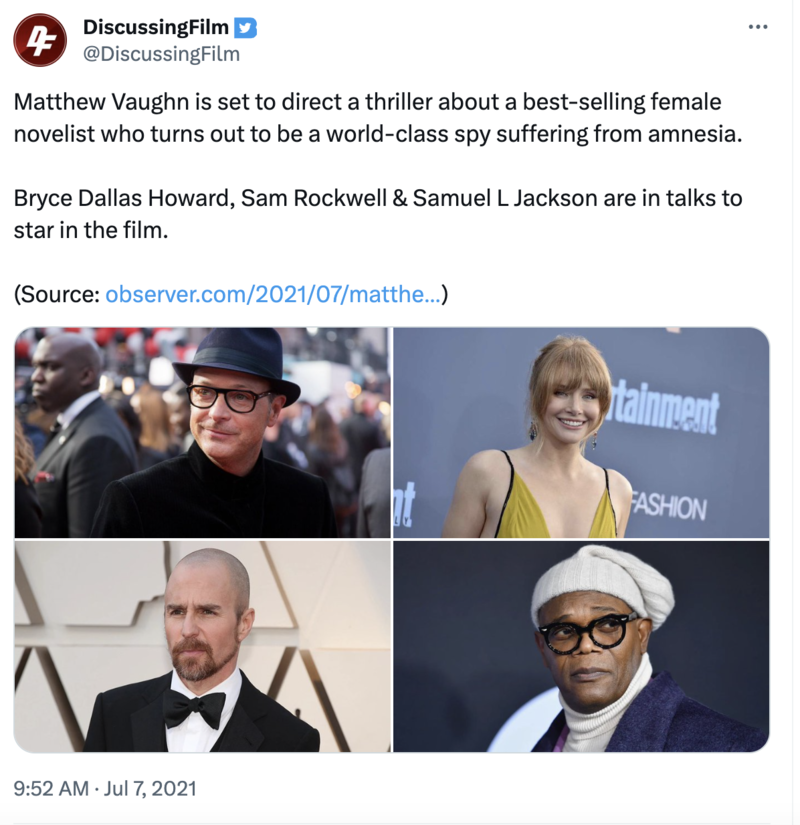Open the photo of man in black hat
Viewport: 800px width, 825px height.
click(x=202, y=433)
